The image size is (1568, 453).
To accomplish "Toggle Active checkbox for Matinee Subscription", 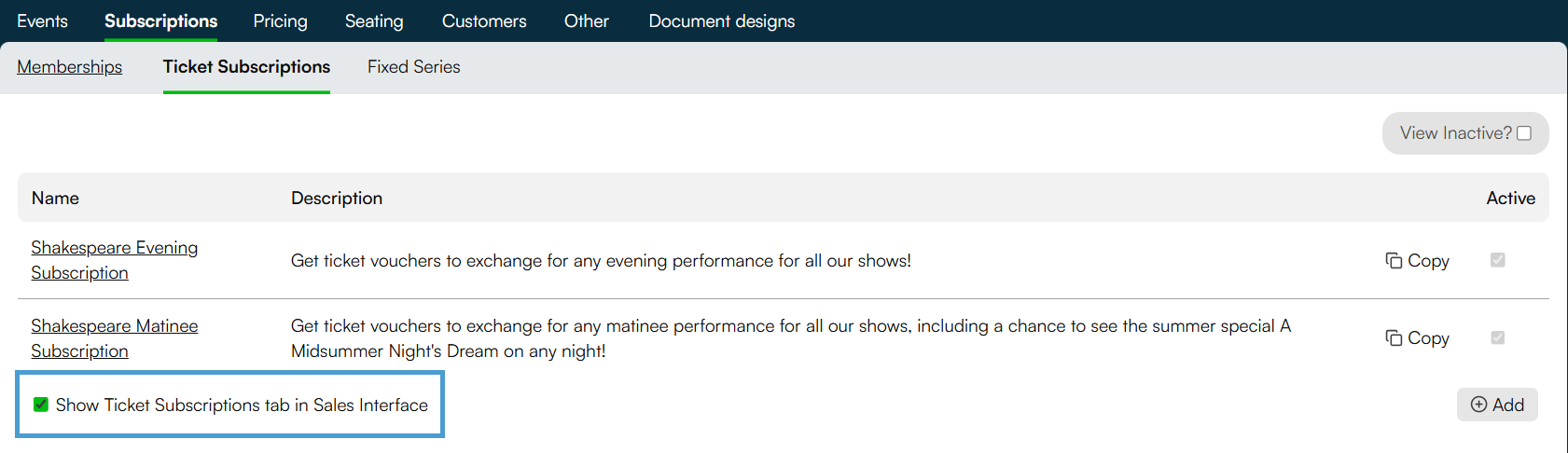I will coord(1498,337).
